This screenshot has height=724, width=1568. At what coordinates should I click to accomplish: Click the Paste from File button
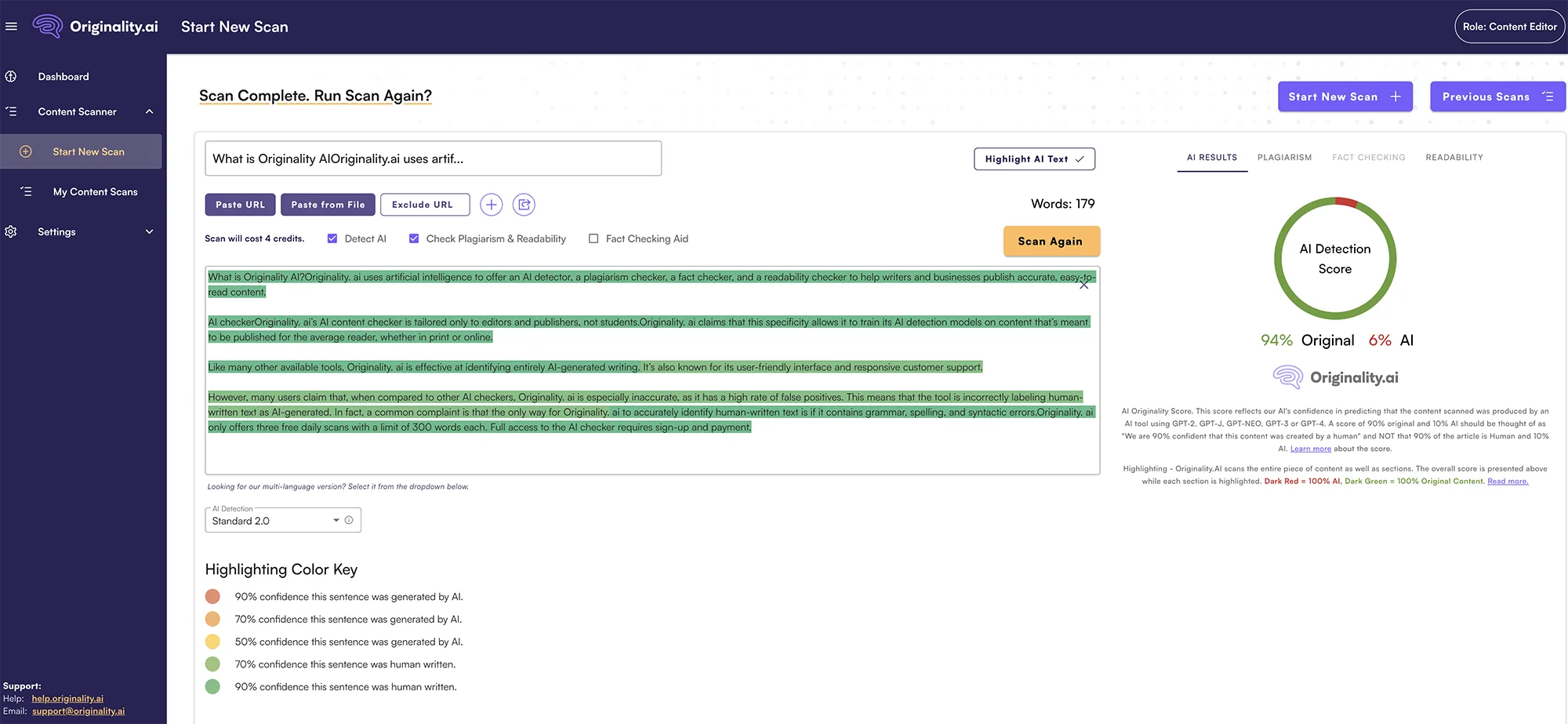pyautogui.click(x=328, y=205)
